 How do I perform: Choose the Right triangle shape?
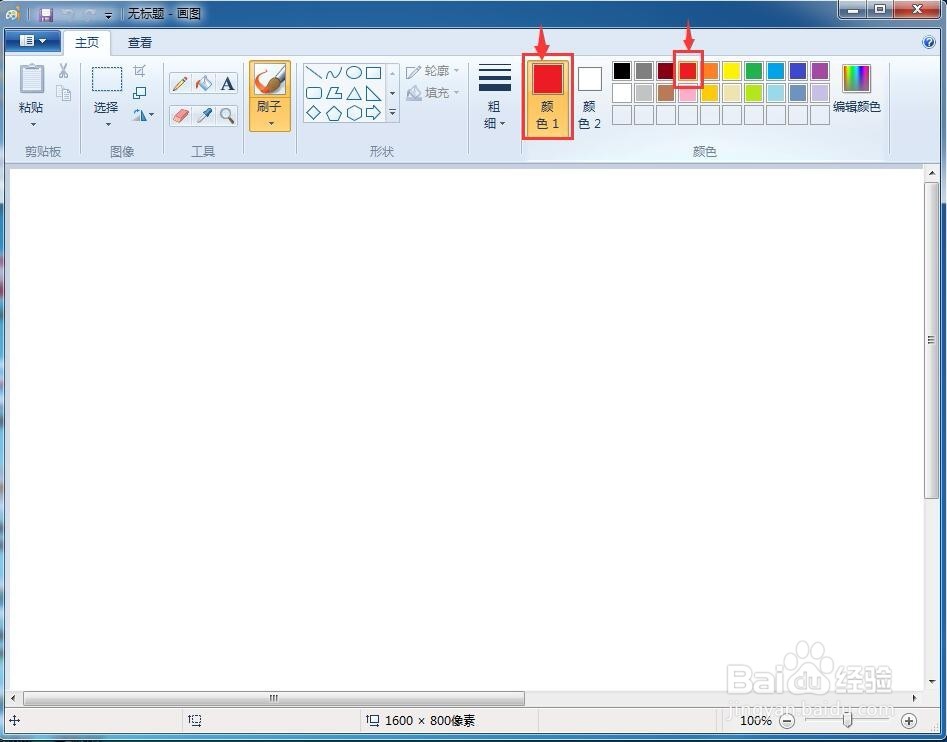tap(374, 93)
